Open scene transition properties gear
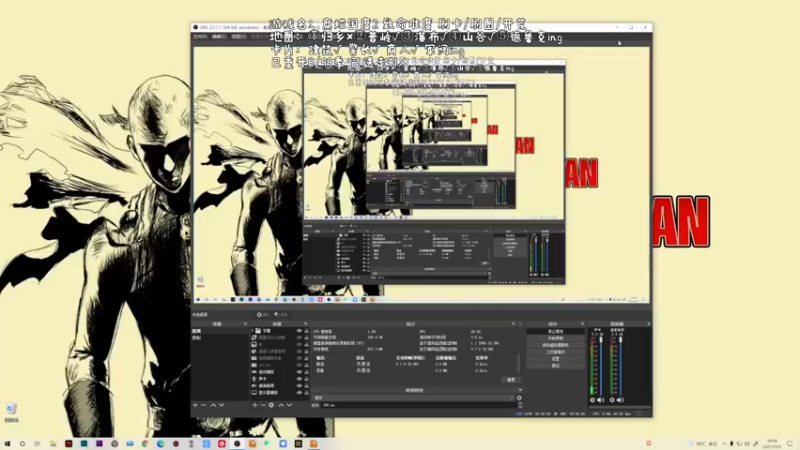800x450 pixels. click(x=519, y=398)
